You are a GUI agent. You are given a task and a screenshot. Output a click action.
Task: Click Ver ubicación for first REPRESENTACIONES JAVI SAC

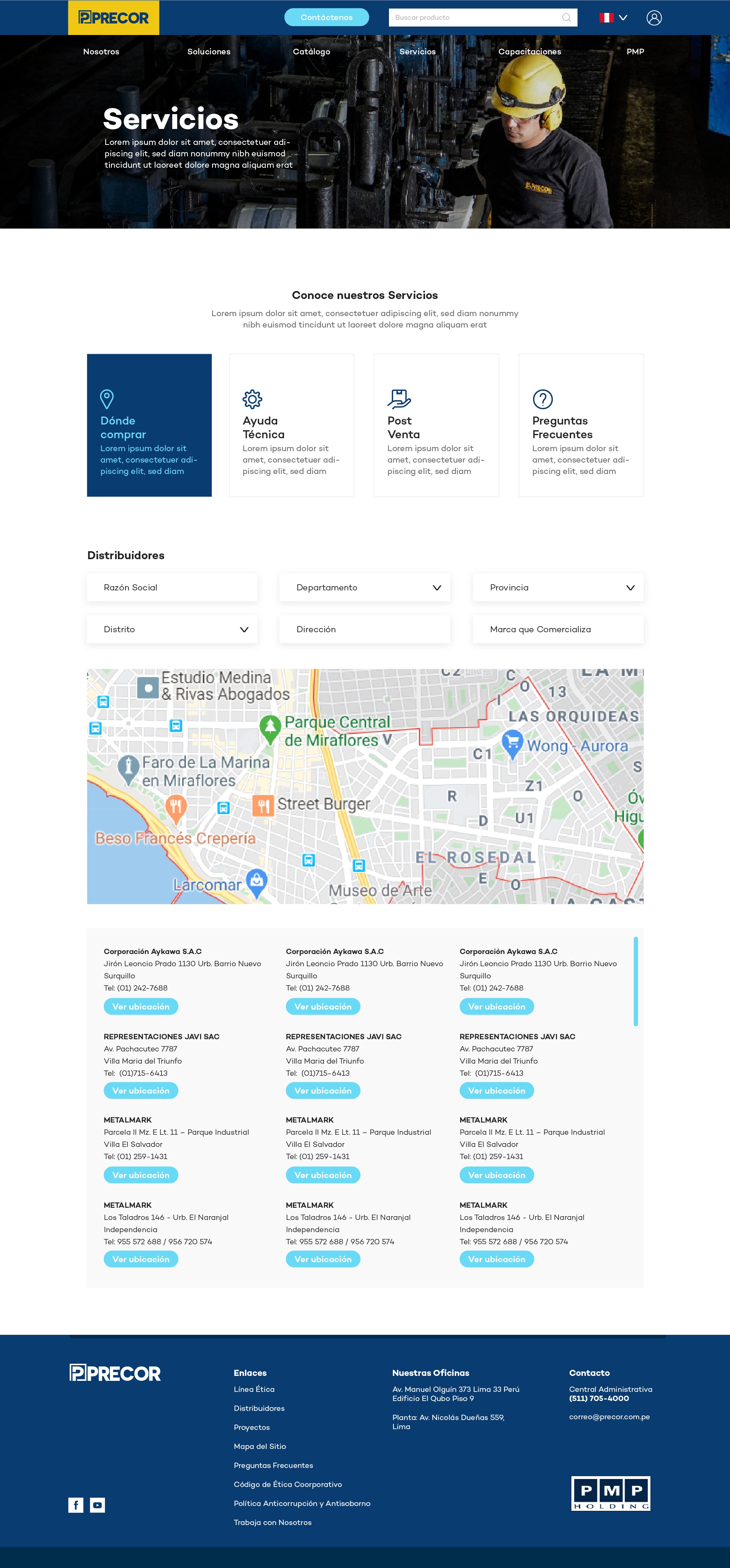tap(141, 1090)
